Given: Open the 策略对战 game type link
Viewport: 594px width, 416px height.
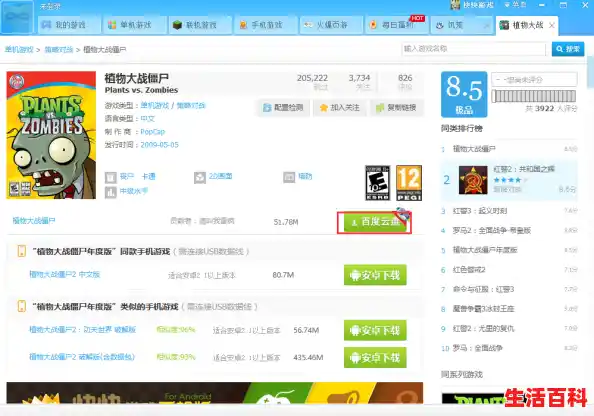Looking at the screenshot, I should coord(191,105).
